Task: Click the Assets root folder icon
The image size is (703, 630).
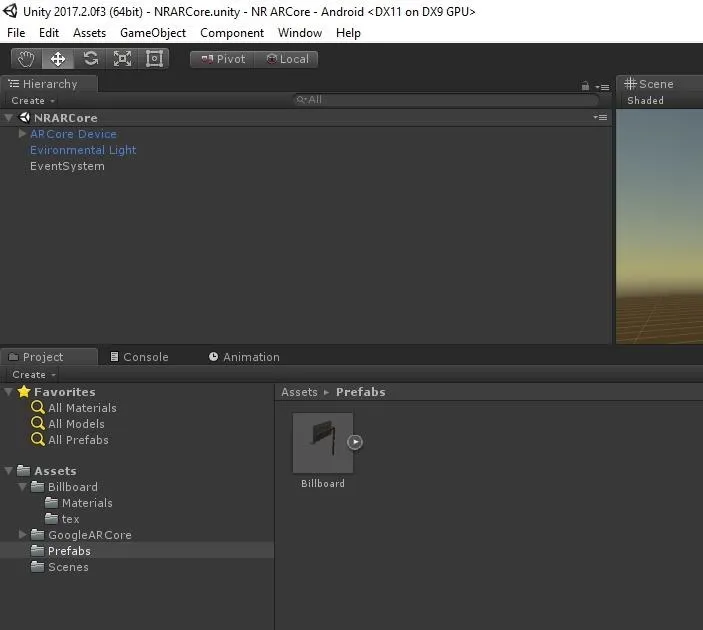Action: point(23,470)
